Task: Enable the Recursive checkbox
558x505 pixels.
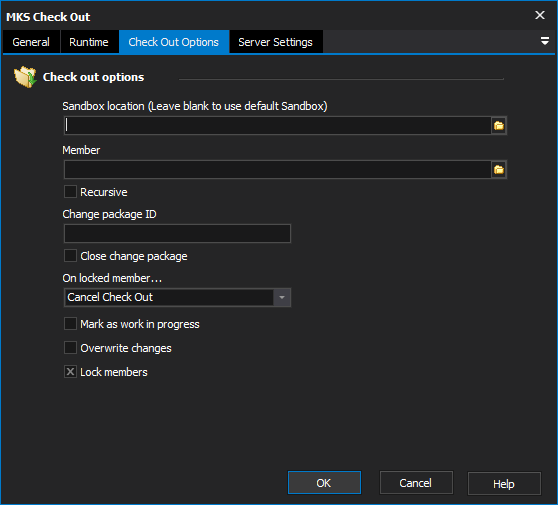Action: (70, 191)
